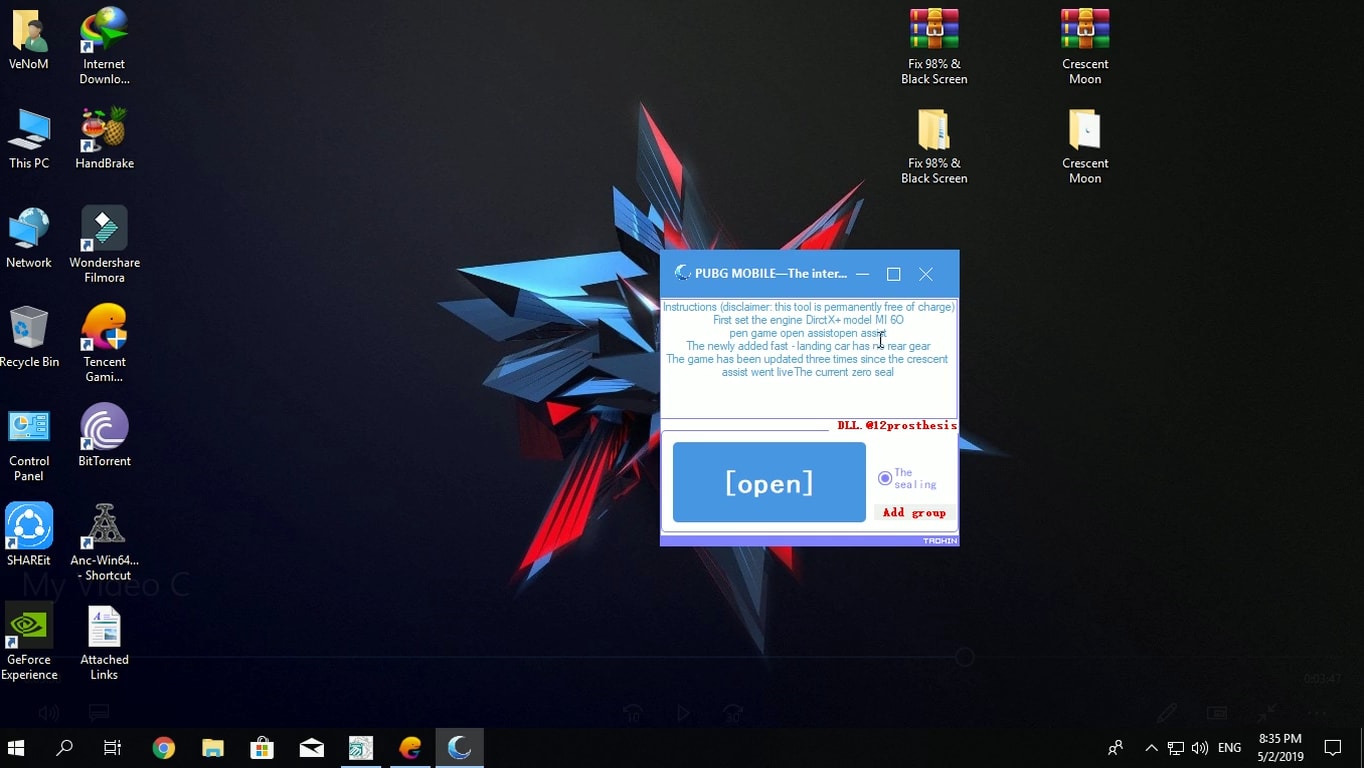Screen dimensions: 1364x768
Task: Select the SHAREit desktop shortcut
Action: click(29, 535)
